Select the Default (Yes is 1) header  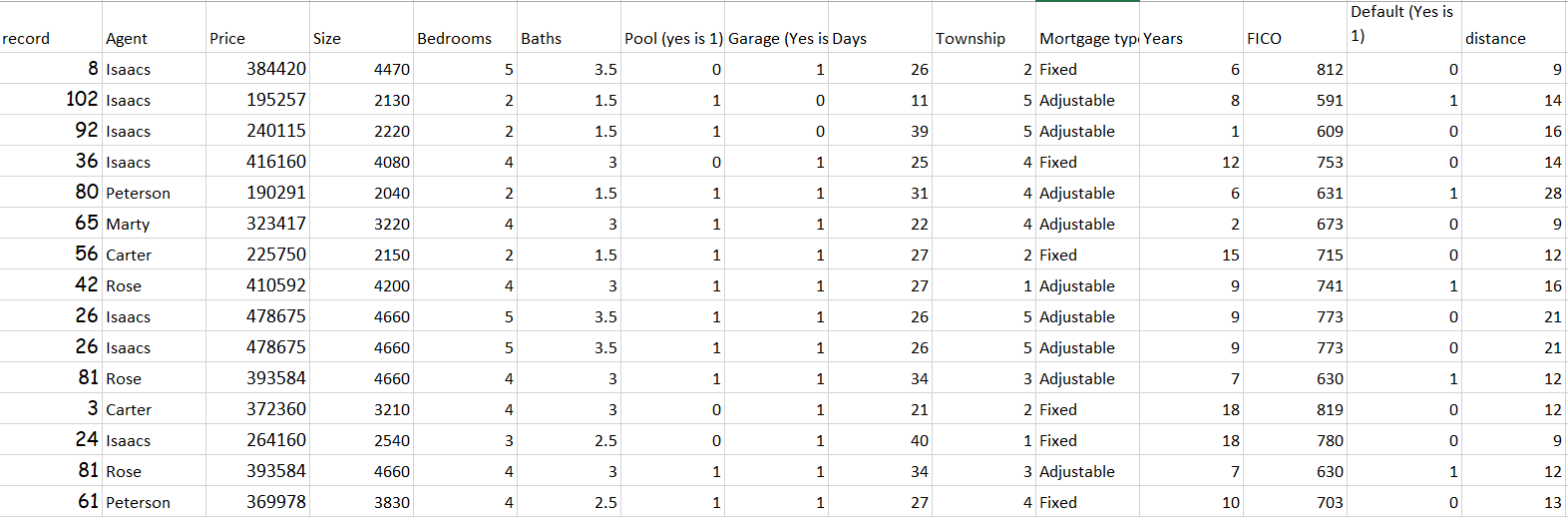(x=1404, y=27)
